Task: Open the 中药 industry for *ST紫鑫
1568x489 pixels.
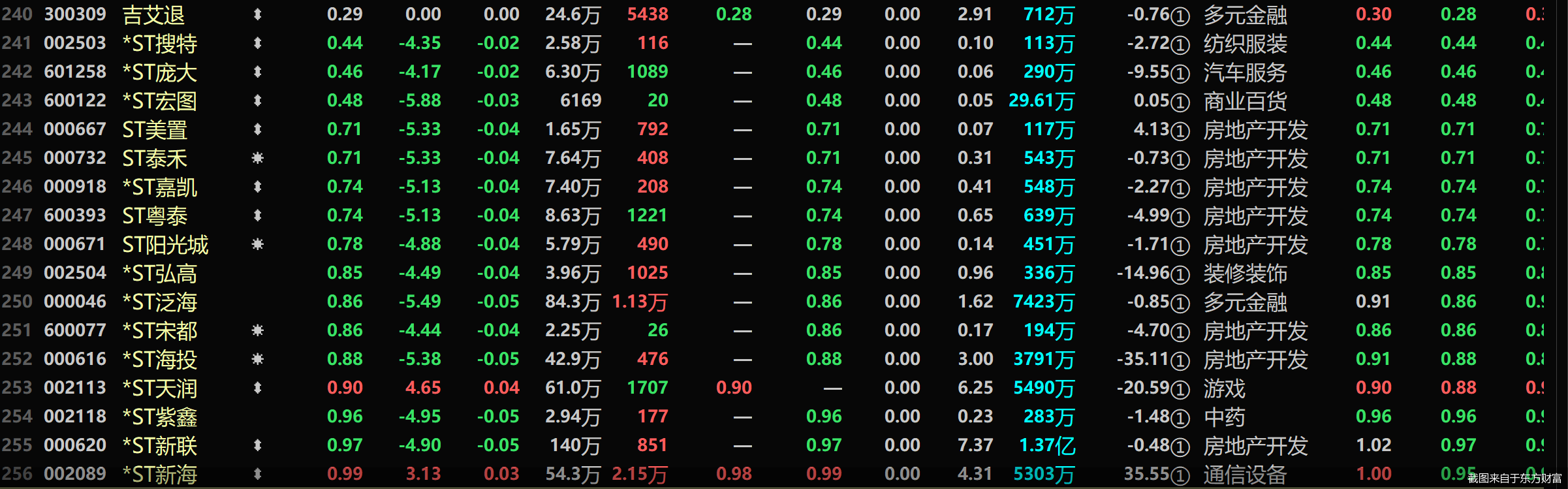Action: tap(1224, 417)
